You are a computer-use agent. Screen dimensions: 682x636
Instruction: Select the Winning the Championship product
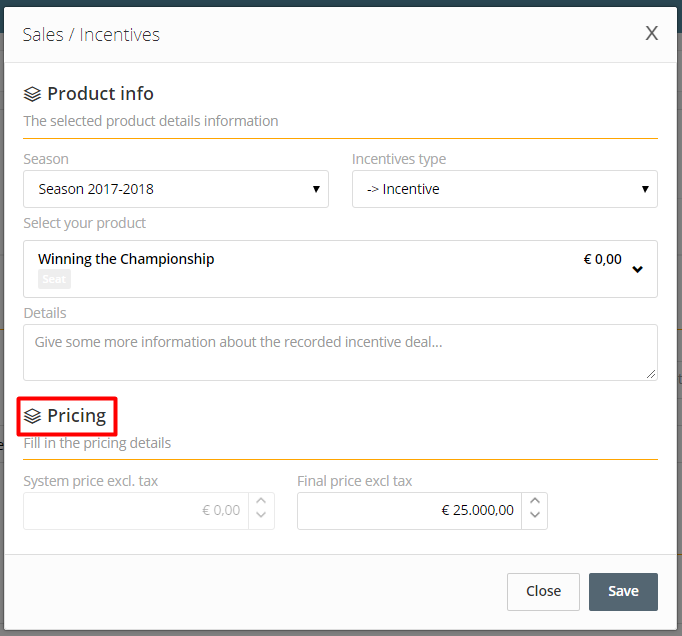point(126,259)
